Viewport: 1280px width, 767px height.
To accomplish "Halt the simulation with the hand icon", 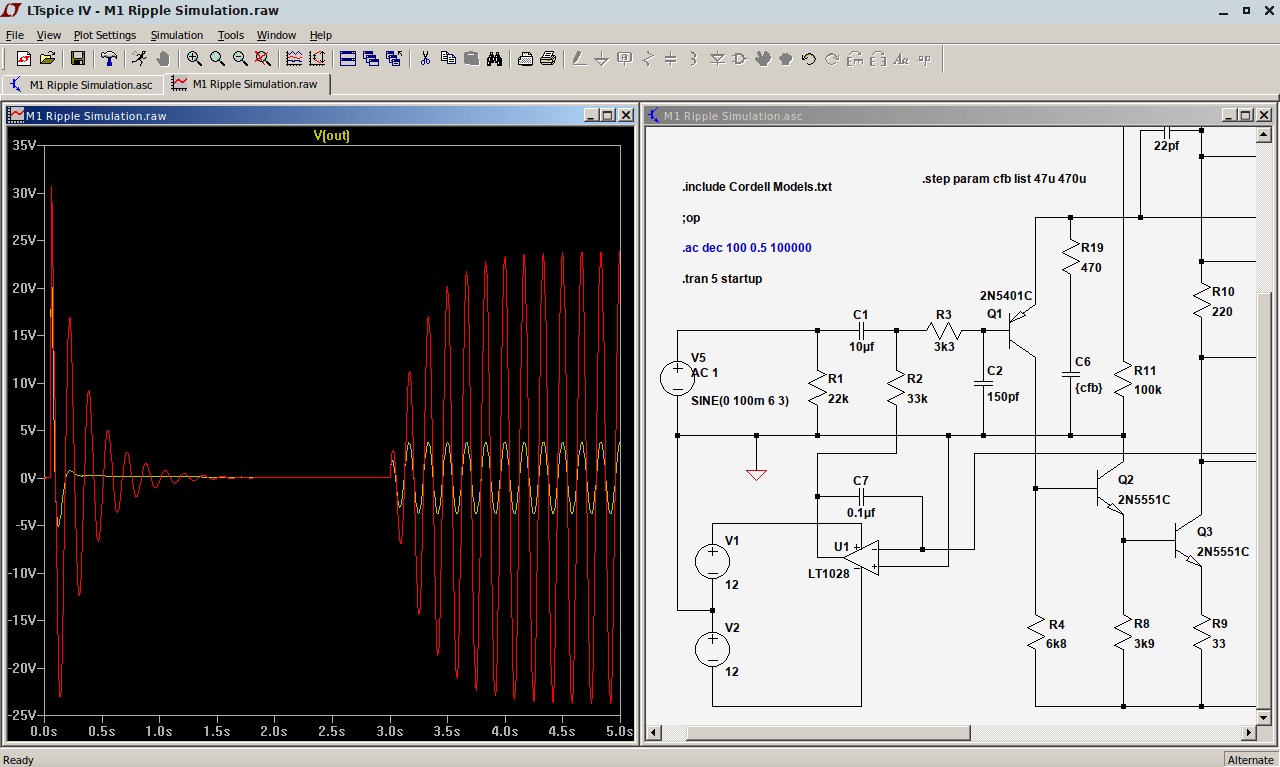I will pyautogui.click(x=162, y=59).
